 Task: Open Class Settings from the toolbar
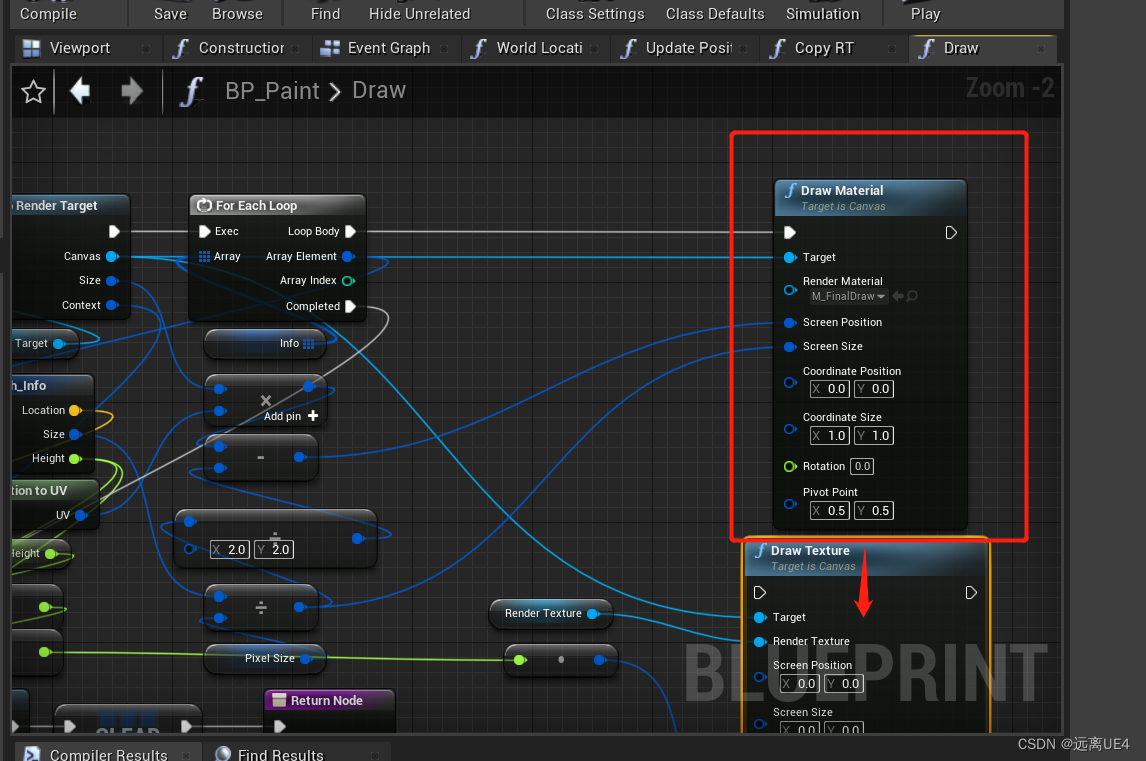pyautogui.click(x=594, y=14)
